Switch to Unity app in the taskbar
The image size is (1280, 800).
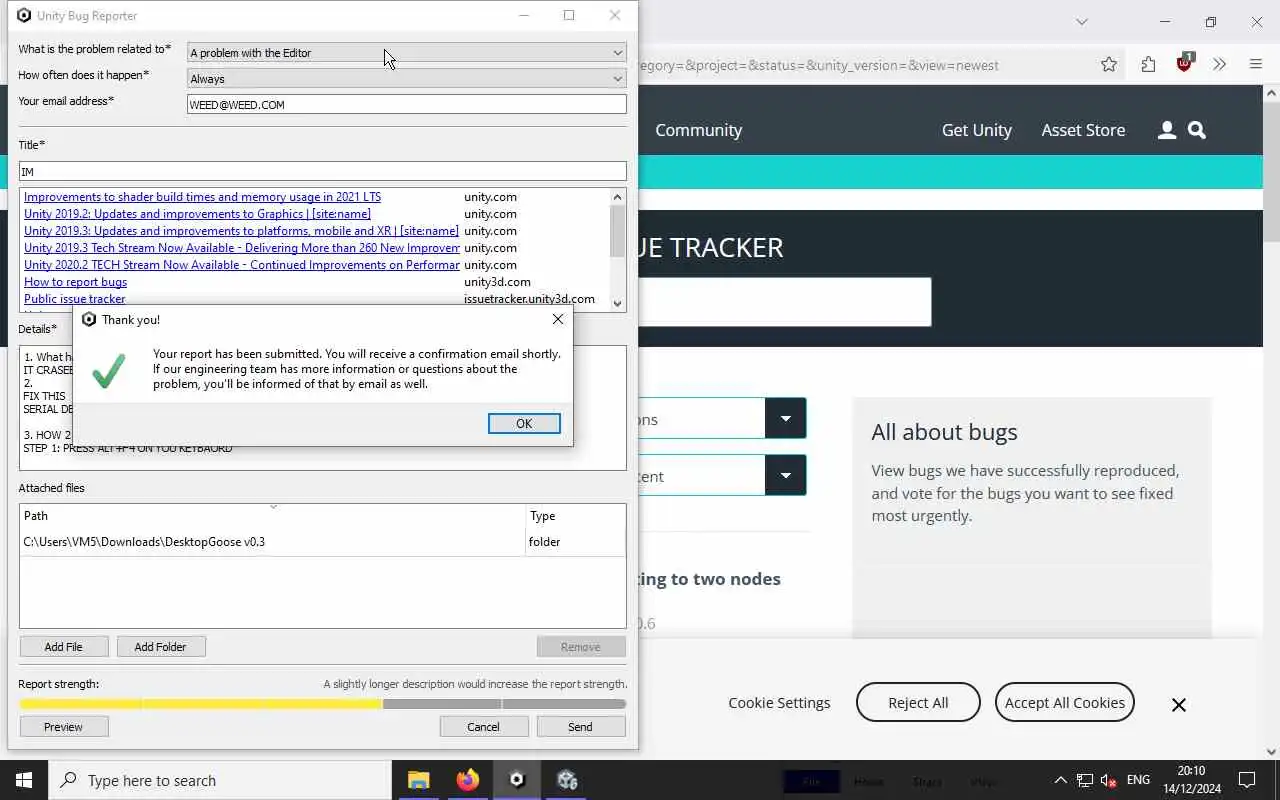[517, 780]
